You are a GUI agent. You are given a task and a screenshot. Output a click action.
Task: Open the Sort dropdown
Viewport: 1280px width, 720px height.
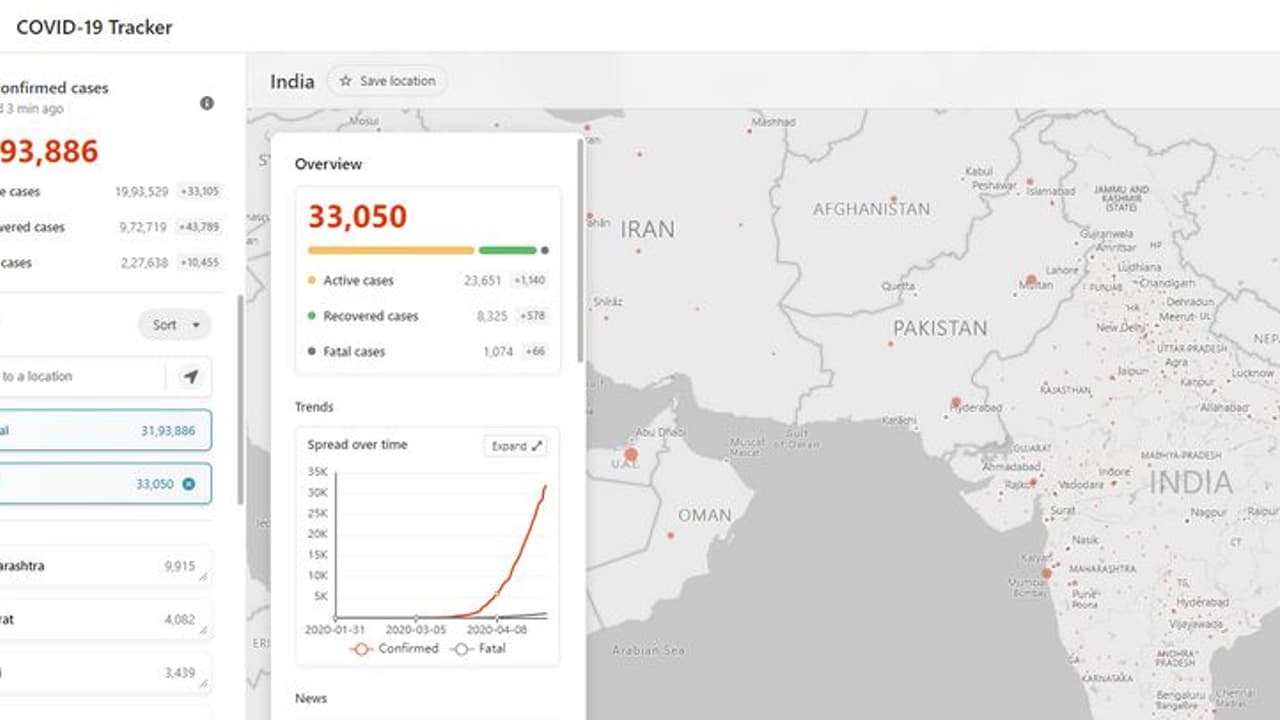175,325
